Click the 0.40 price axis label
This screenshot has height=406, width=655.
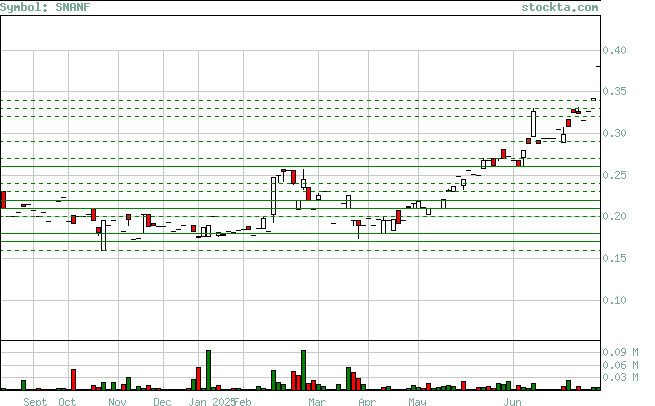click(x=614, y=50)
